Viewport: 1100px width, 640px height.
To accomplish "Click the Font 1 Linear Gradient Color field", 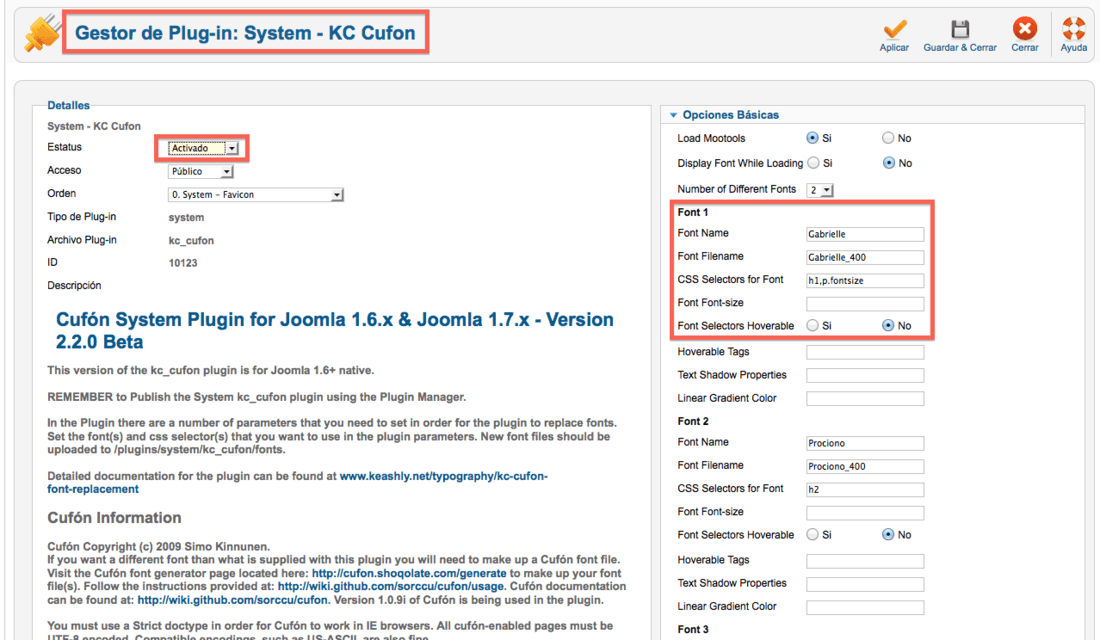I will [865, 399].
